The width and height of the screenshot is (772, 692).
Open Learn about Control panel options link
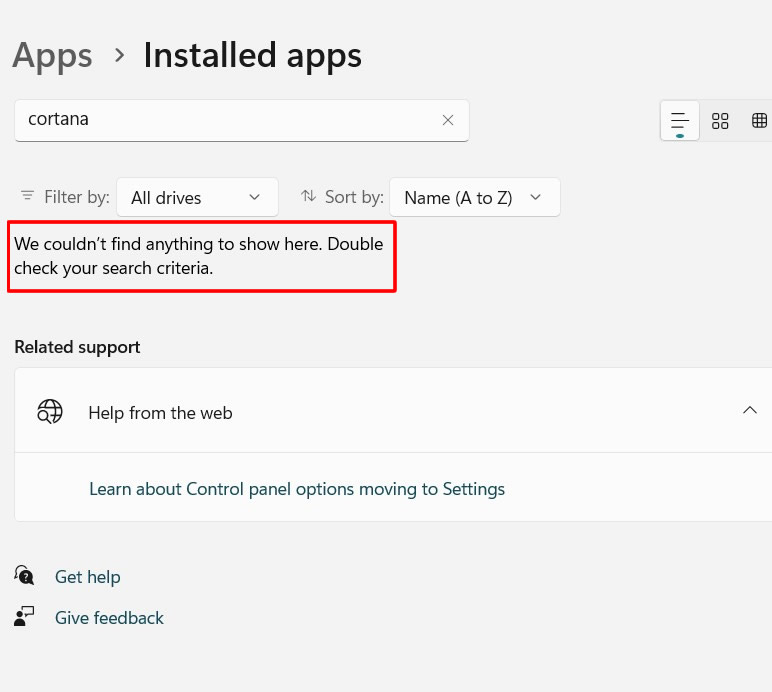[297, 489]
